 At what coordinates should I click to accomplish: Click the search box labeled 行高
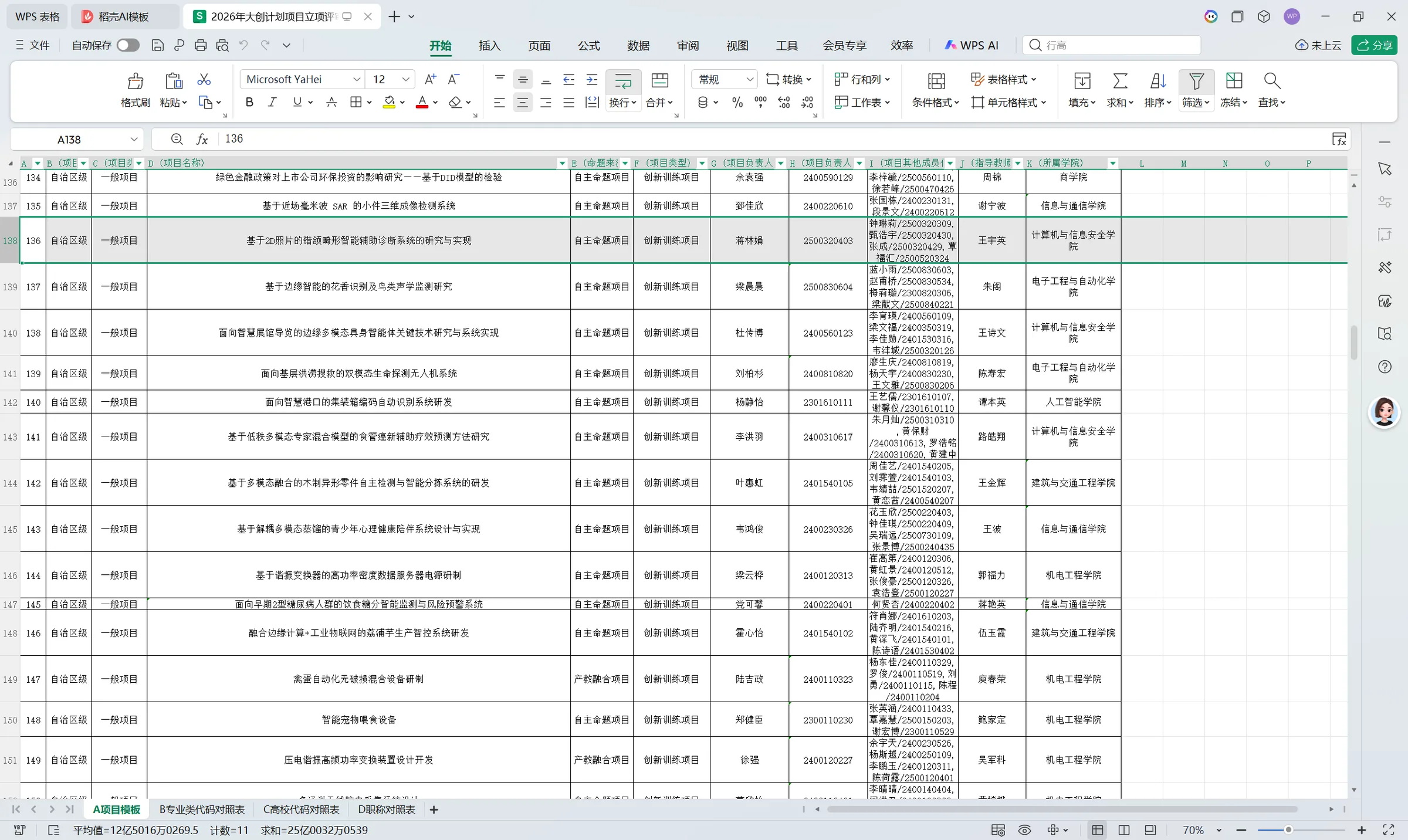click(x=1112, y=45)
